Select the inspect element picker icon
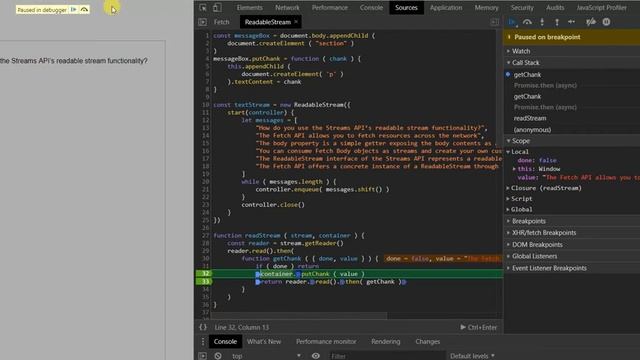 [203, 8]
